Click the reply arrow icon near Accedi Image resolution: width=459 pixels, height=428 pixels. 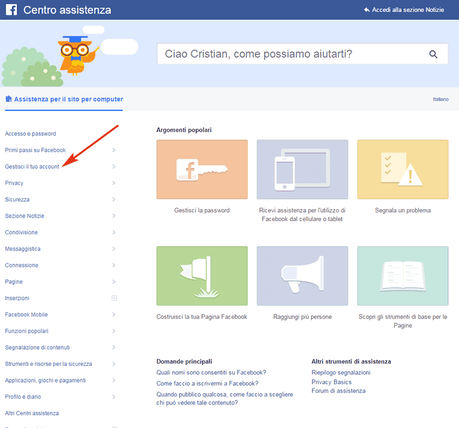coord(367,10)
